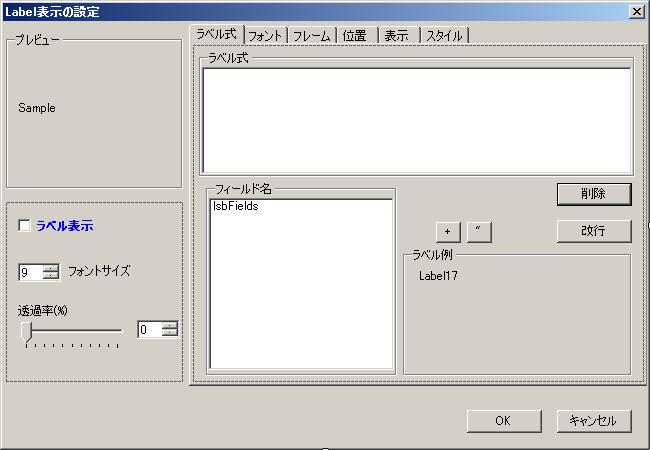Click inside the ラベル式 text area
650x450 pixels.
coord(417,120)
